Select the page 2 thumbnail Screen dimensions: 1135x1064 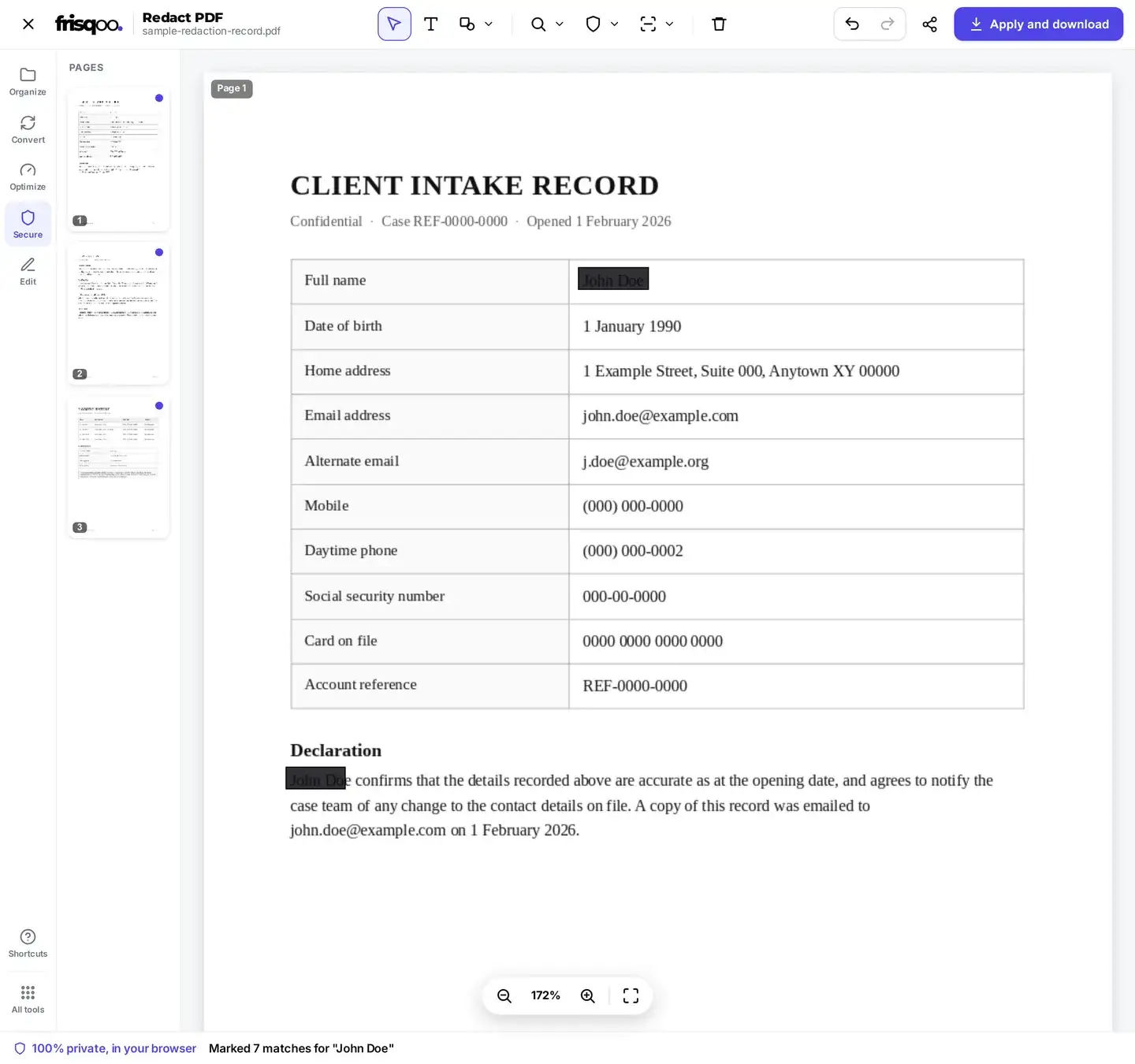[118, 313]
